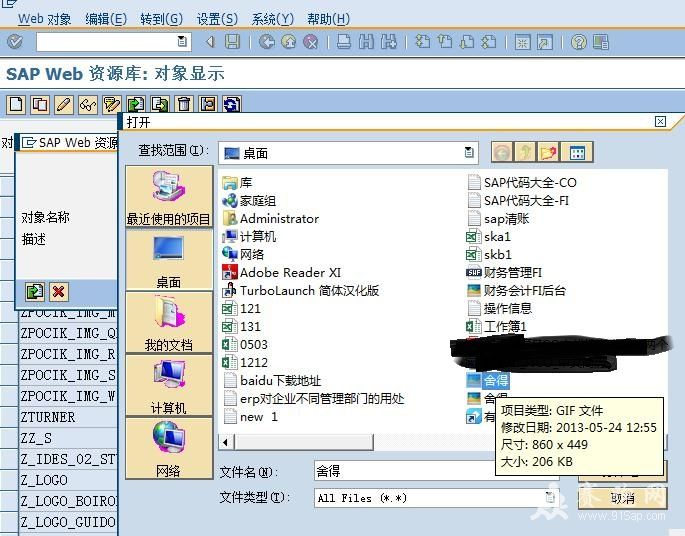Image resolution: width=685 pixels, height=536 pixels.
Task: Open the View Menu icon in dialog
Action: click(577, 152)
